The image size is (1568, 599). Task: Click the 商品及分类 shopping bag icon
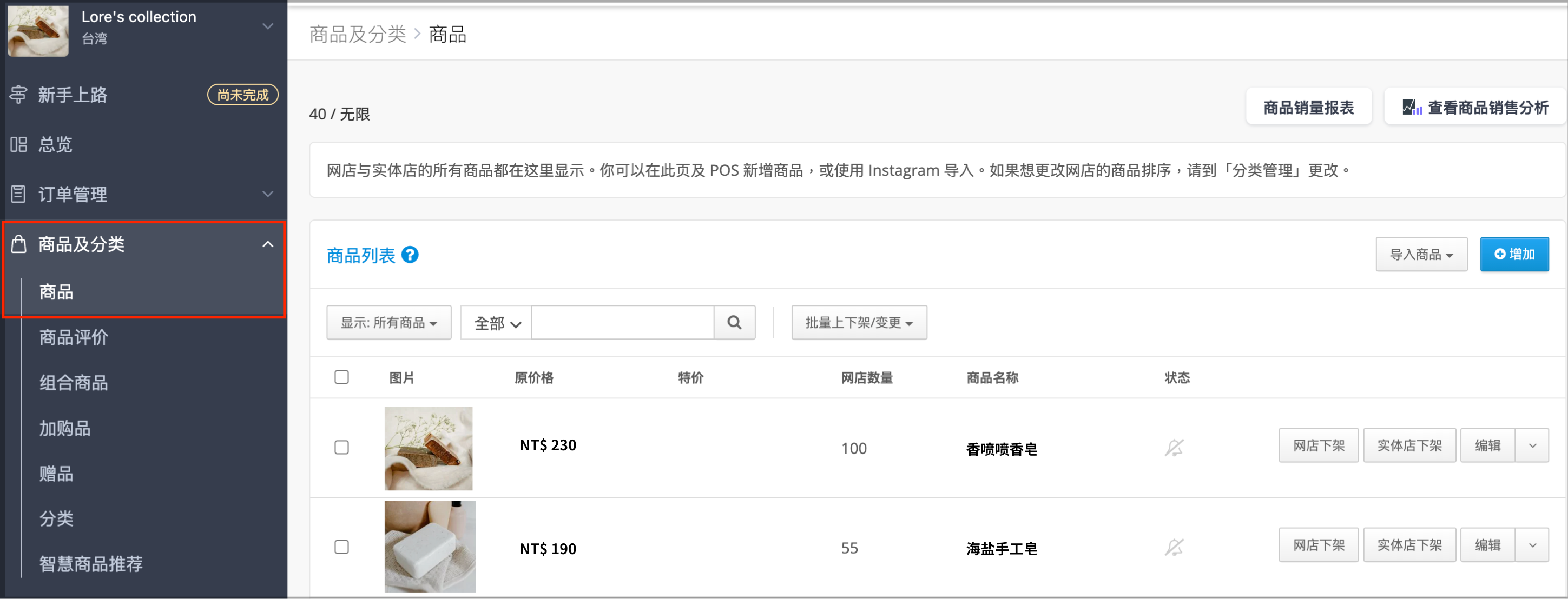point(19,244)
